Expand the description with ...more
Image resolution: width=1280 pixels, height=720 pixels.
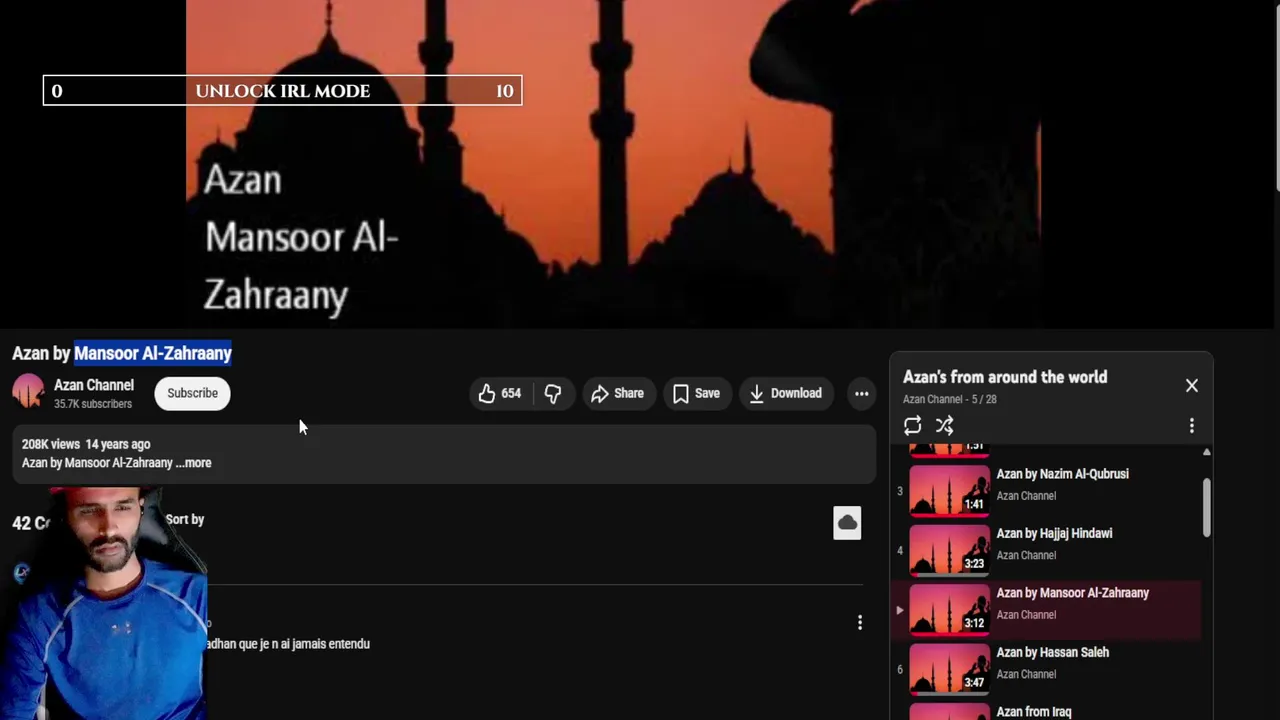pyautogui.click(x=194, y=463)
